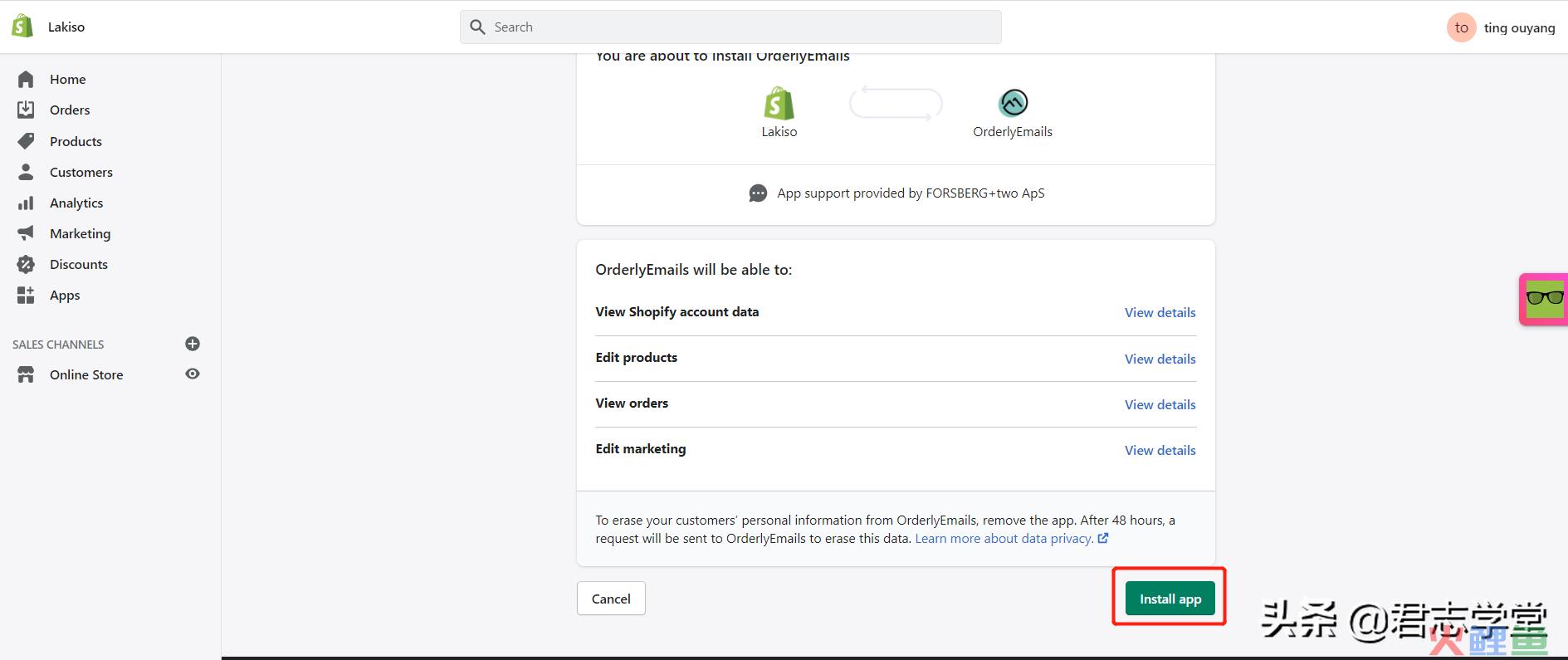The width and height of the screenshot is (1568, 660).
Task: Open Analytics page
Action: click(76, 203)
